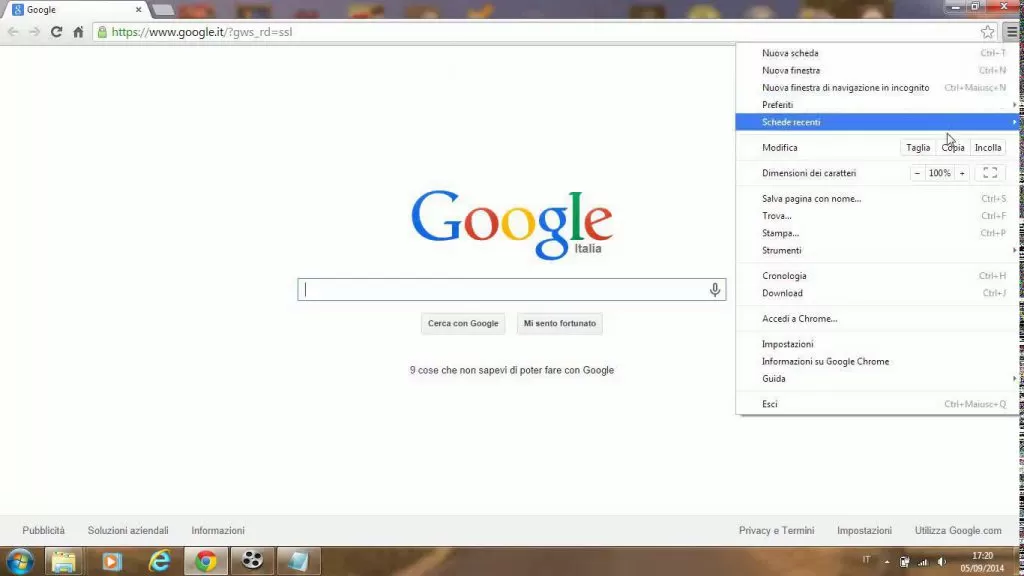The image size is (1024, 576).
Task: Start voice search with microphone icon
Action: [x=715, y=290]
